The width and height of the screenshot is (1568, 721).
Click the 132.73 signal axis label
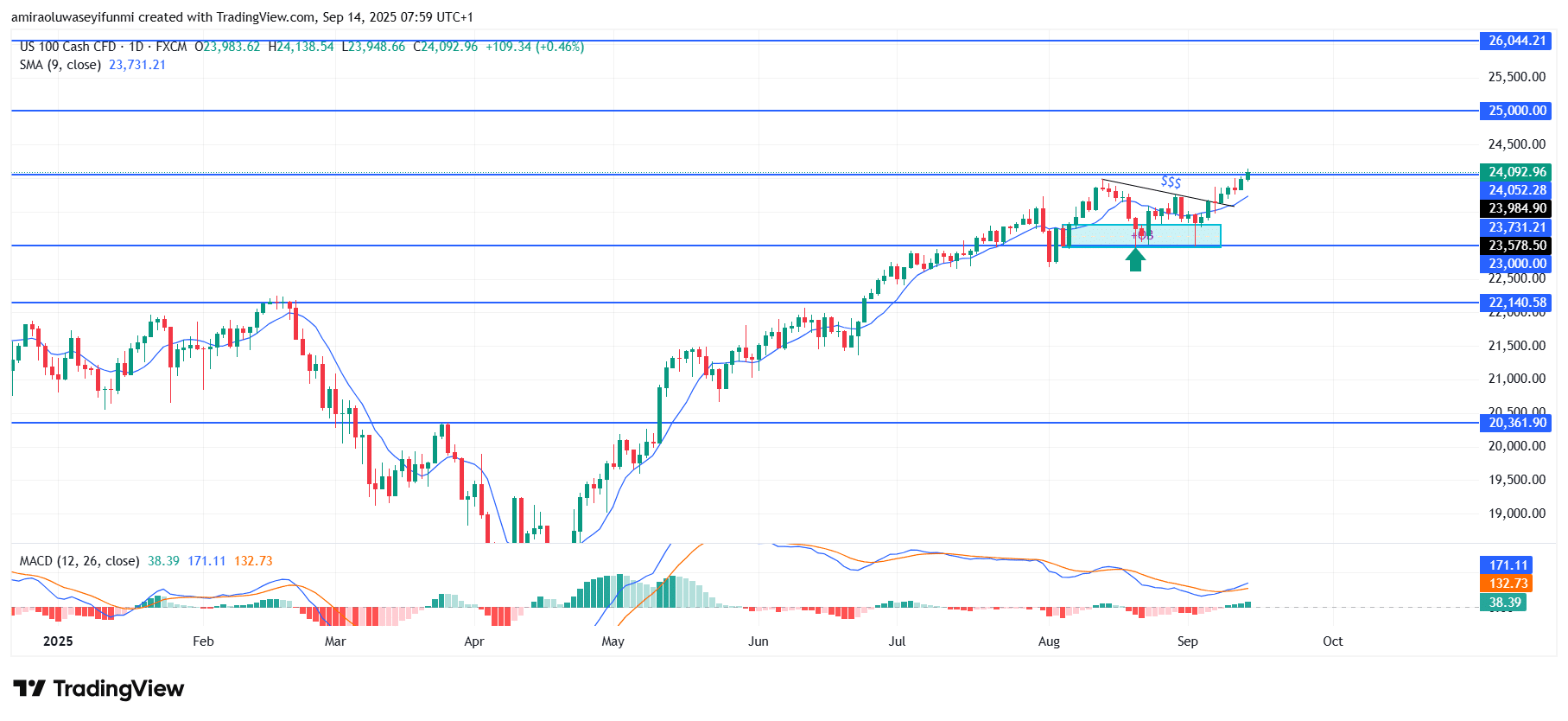pos(1508,584)
